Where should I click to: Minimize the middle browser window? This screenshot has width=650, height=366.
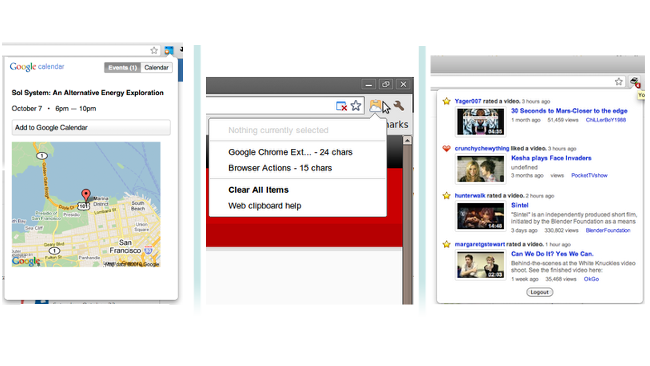point(368,84)
